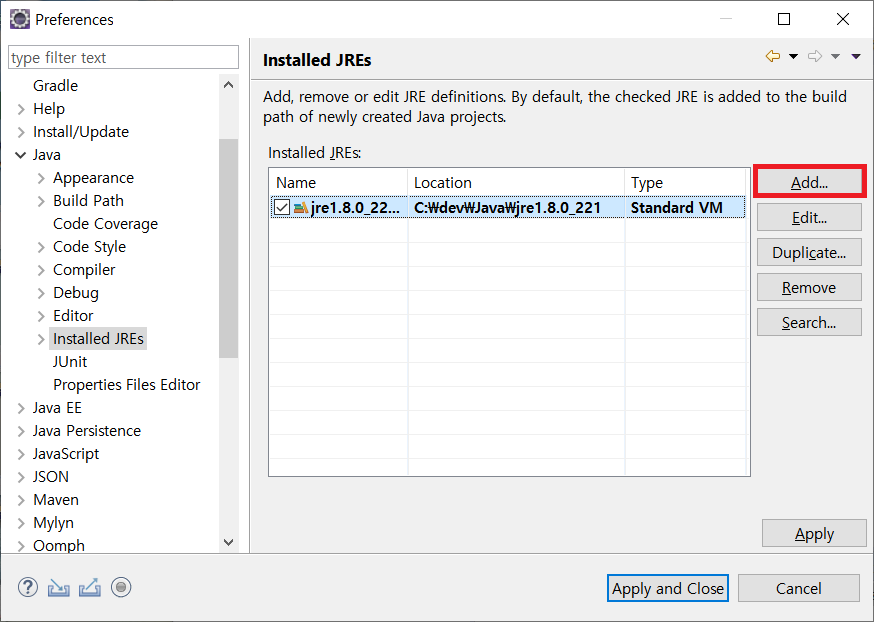
Task: Expand the Java Persistence node
Action: point(21,431)
